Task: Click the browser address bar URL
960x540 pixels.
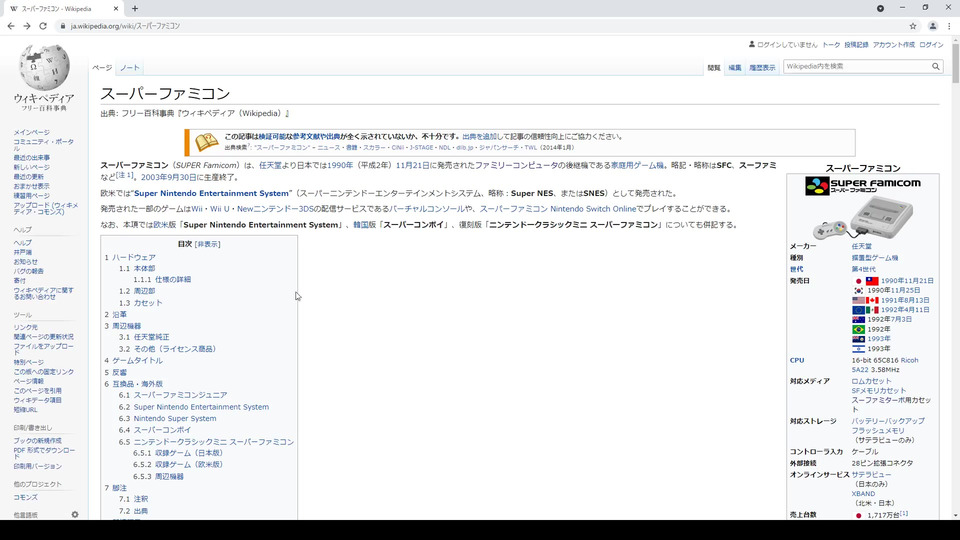Action: (x=126, y=26)
